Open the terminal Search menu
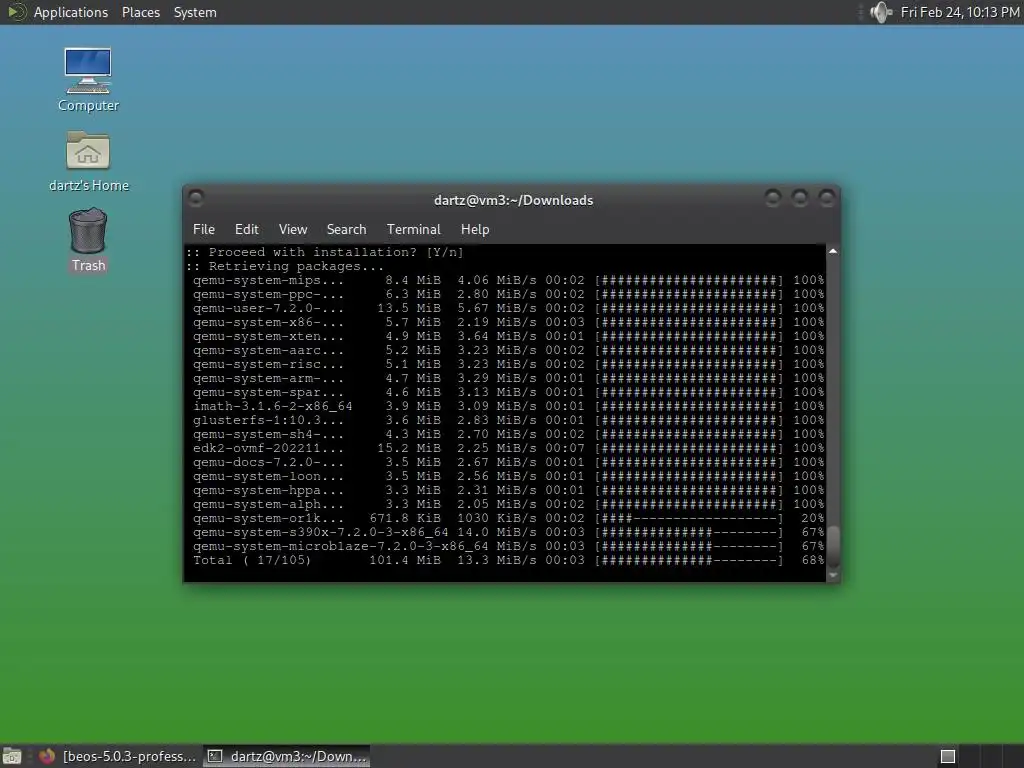The width and height of the screenshot is (1024, 768). 346,229
